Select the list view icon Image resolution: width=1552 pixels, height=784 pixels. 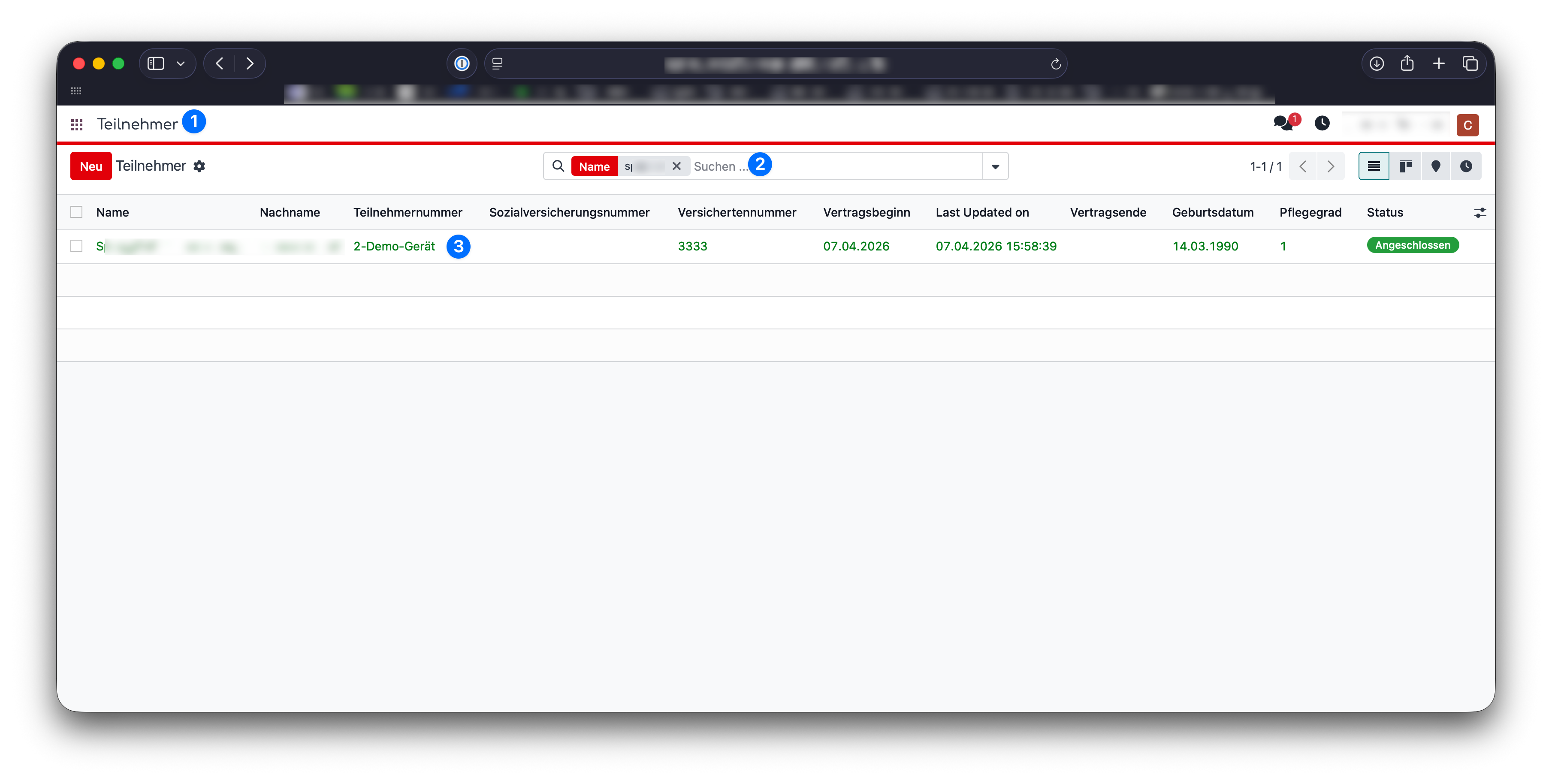click(1374, 166)
